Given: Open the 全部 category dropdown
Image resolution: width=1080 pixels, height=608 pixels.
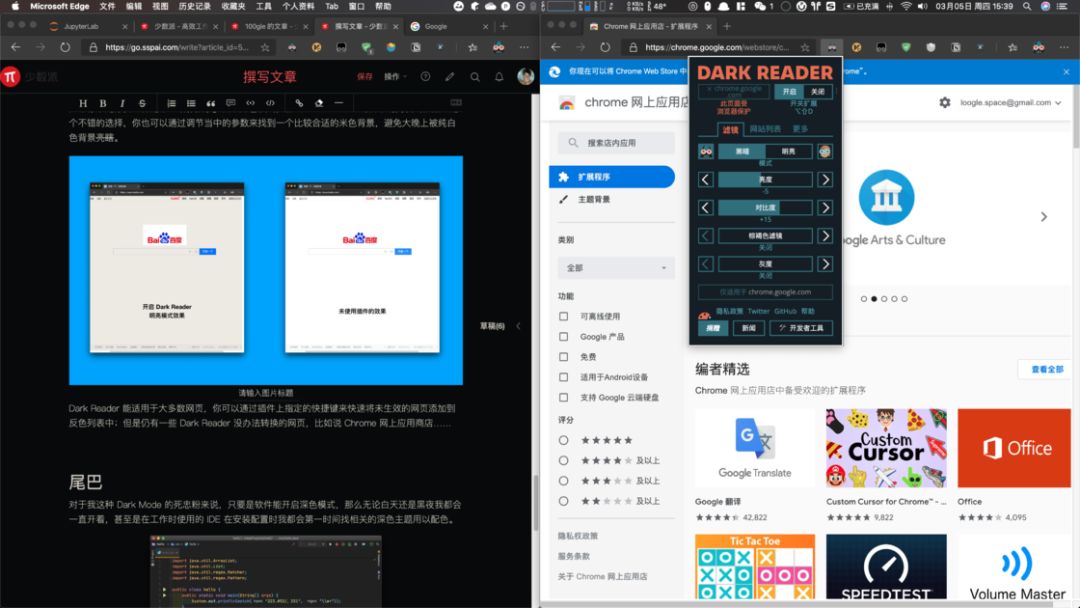Looking at the screenshot, I should [616, 268].
